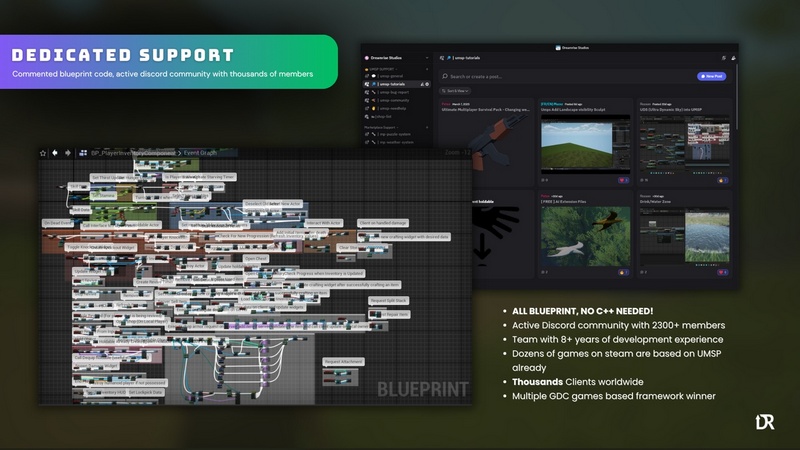Open the Sort & View dropdown
800x450 pixels.
pos(457,90)
